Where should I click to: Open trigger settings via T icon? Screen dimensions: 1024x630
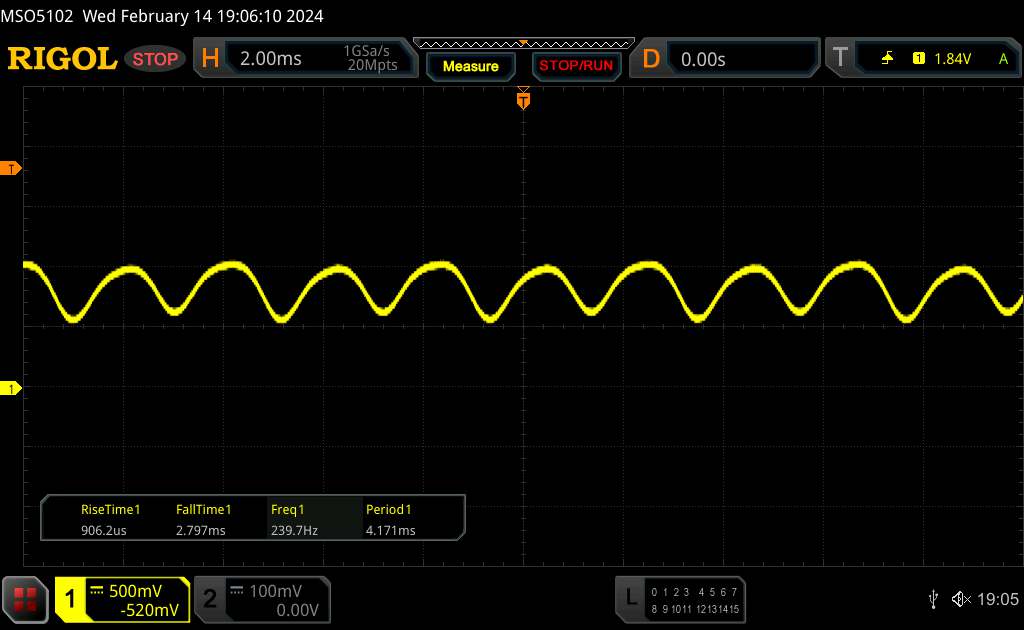tap(840, 59)
